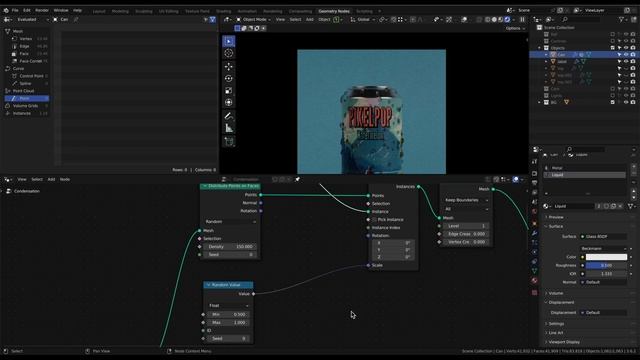Choose the Rotate tool in the viewport toolbar
Viewport: 640px width, 360px height.
[229, 78]
